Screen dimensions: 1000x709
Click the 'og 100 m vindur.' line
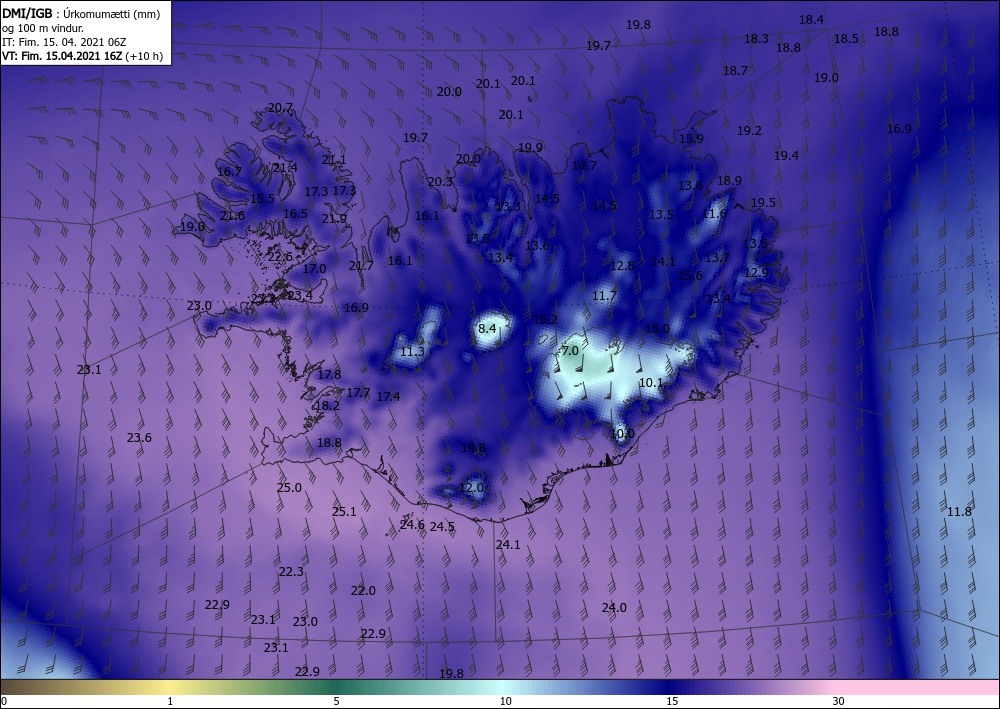point(43,28)
